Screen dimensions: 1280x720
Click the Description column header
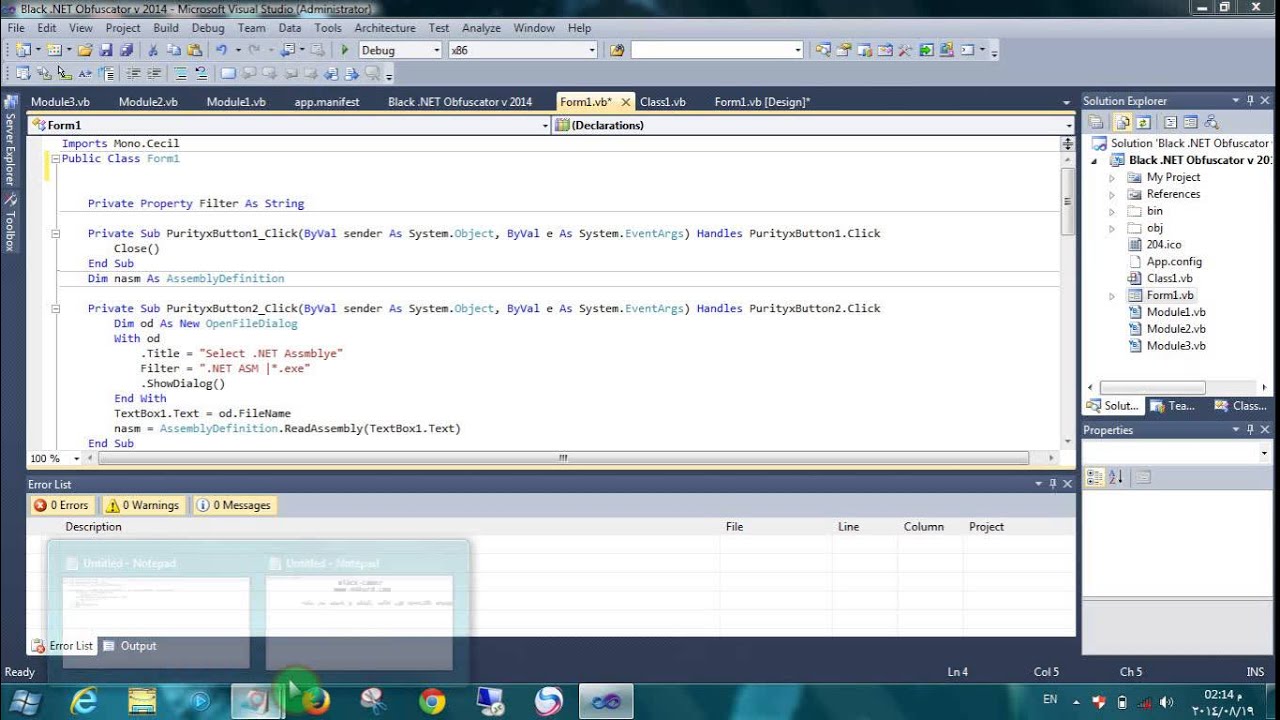tap(93, 527)
